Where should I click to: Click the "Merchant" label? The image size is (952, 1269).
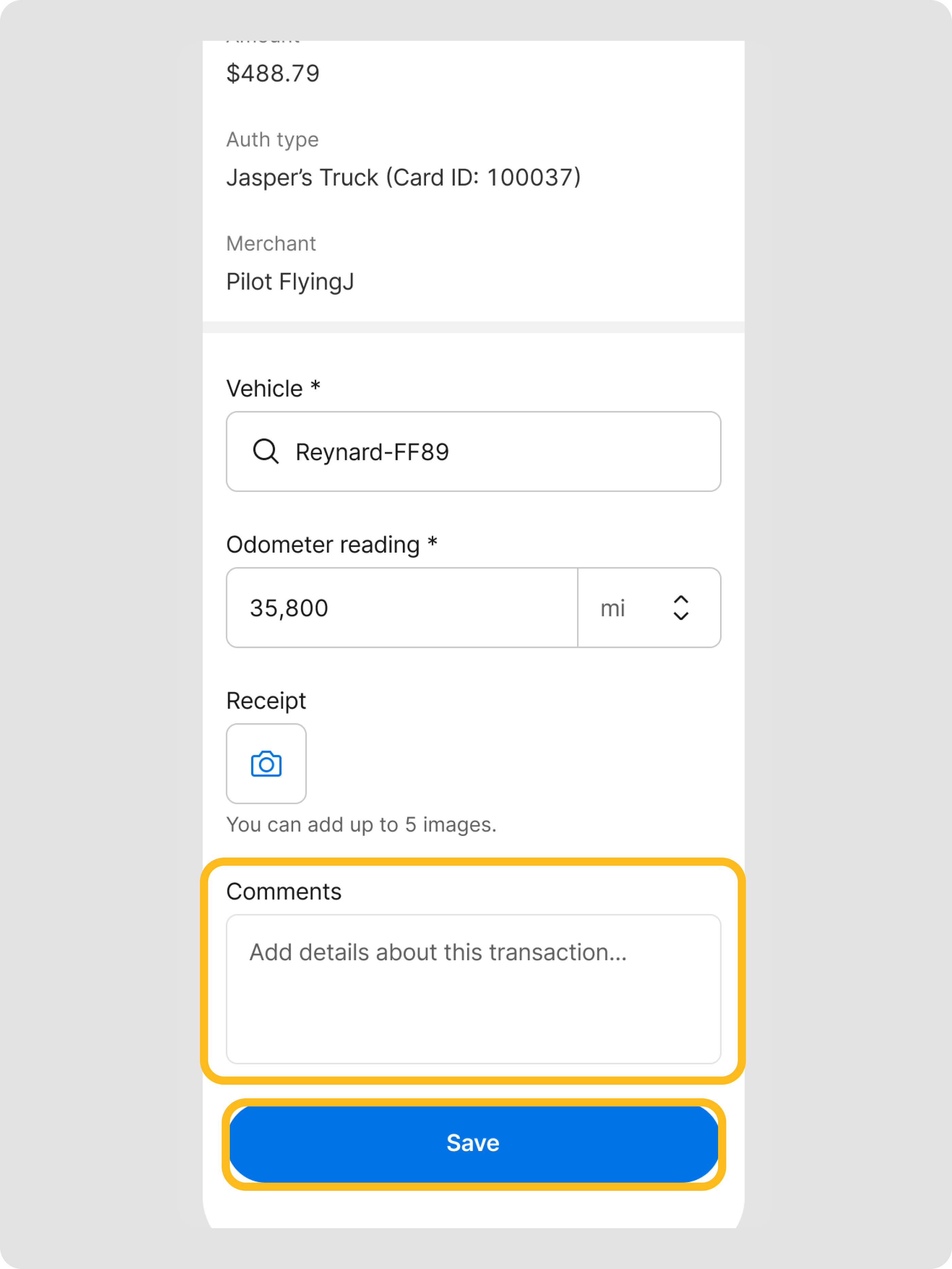click(x=271, y=244)
